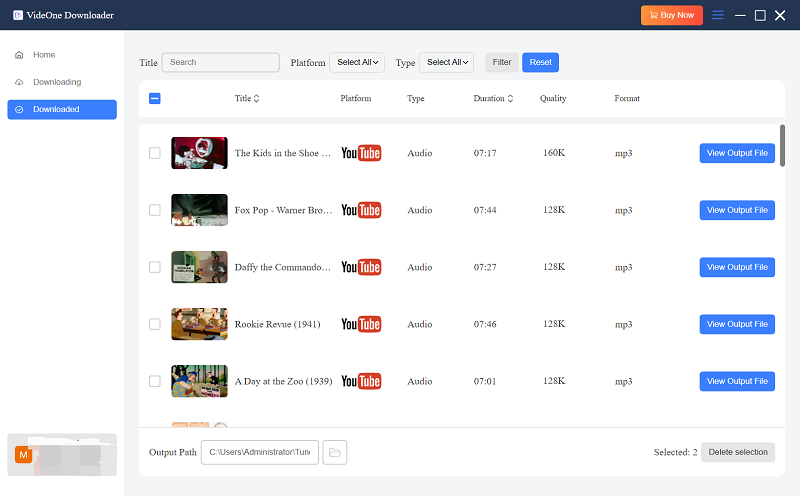Open the Type Select All dropdown

click(x=446, y=62)
